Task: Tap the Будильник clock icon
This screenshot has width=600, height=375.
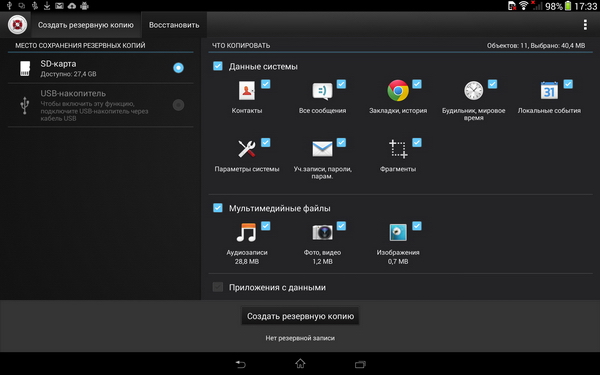Action: pos(473,91)
